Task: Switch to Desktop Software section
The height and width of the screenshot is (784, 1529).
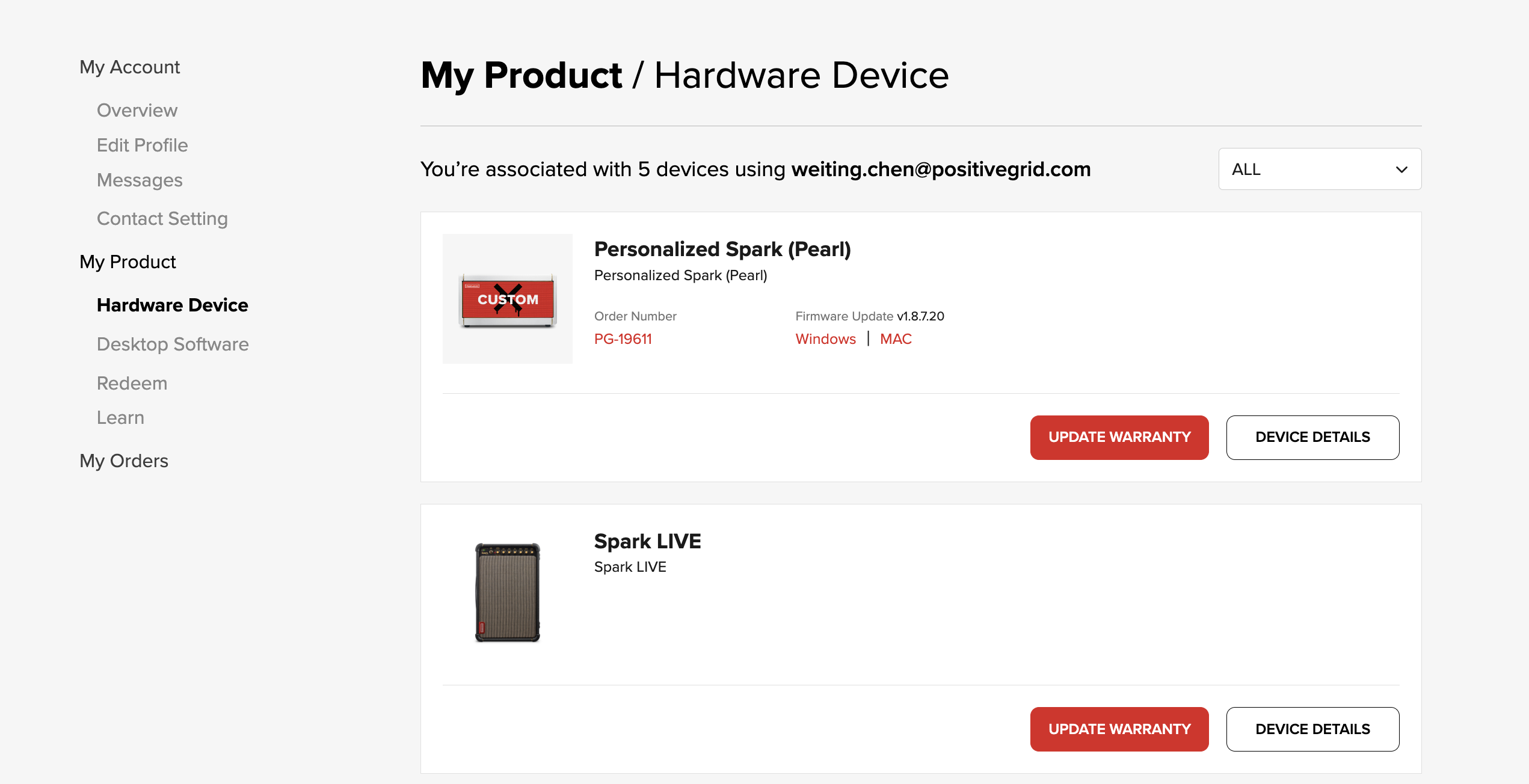Action: [x=173, y=345]
